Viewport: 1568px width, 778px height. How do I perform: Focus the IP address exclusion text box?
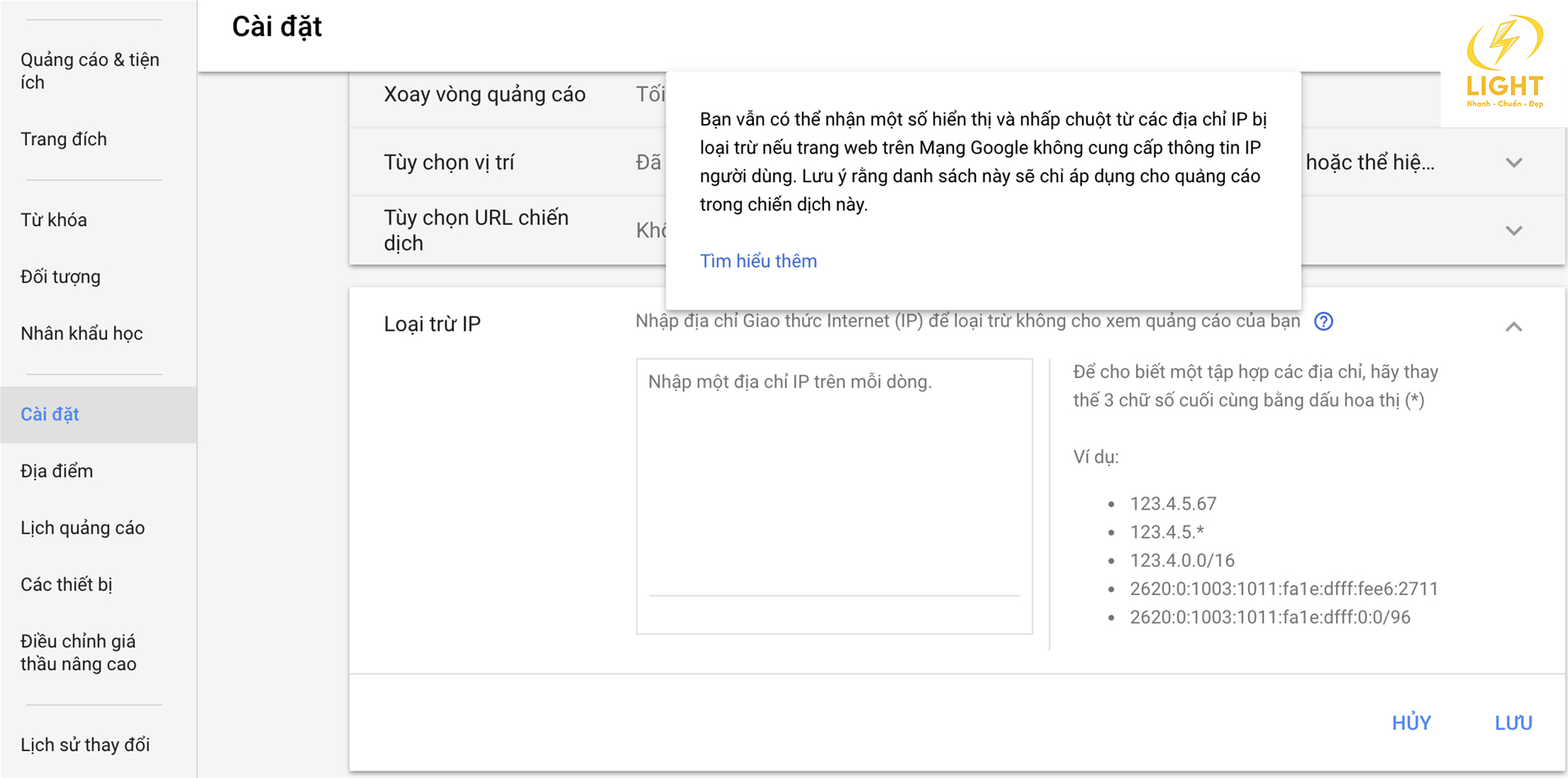834,496
